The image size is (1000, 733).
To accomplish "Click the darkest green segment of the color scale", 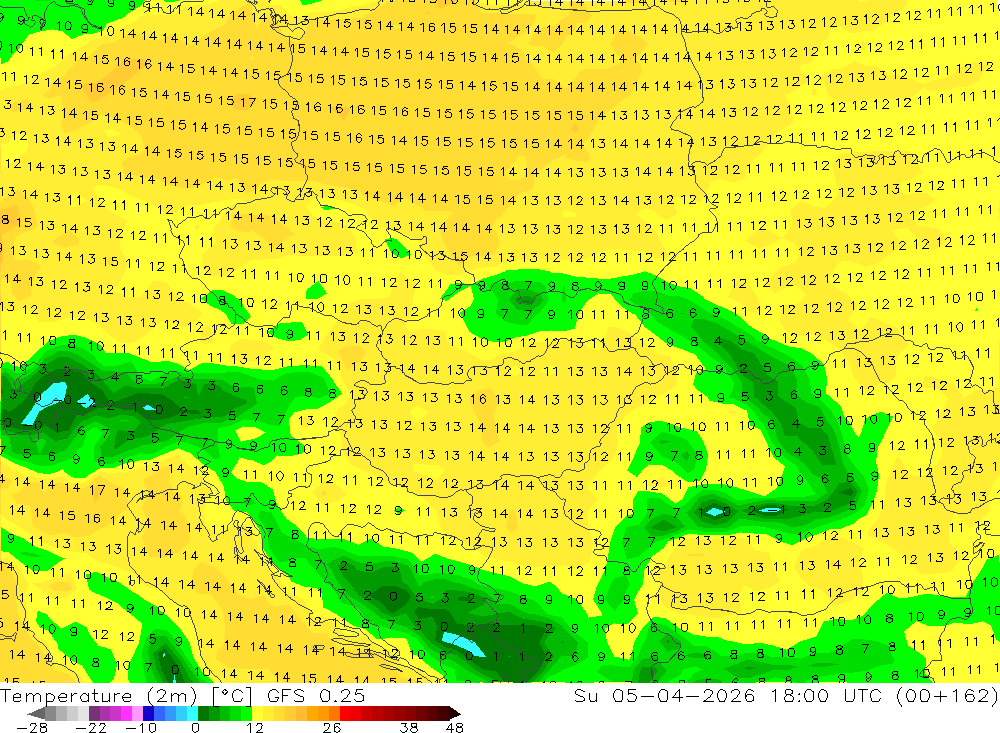I will coord(203,713).
